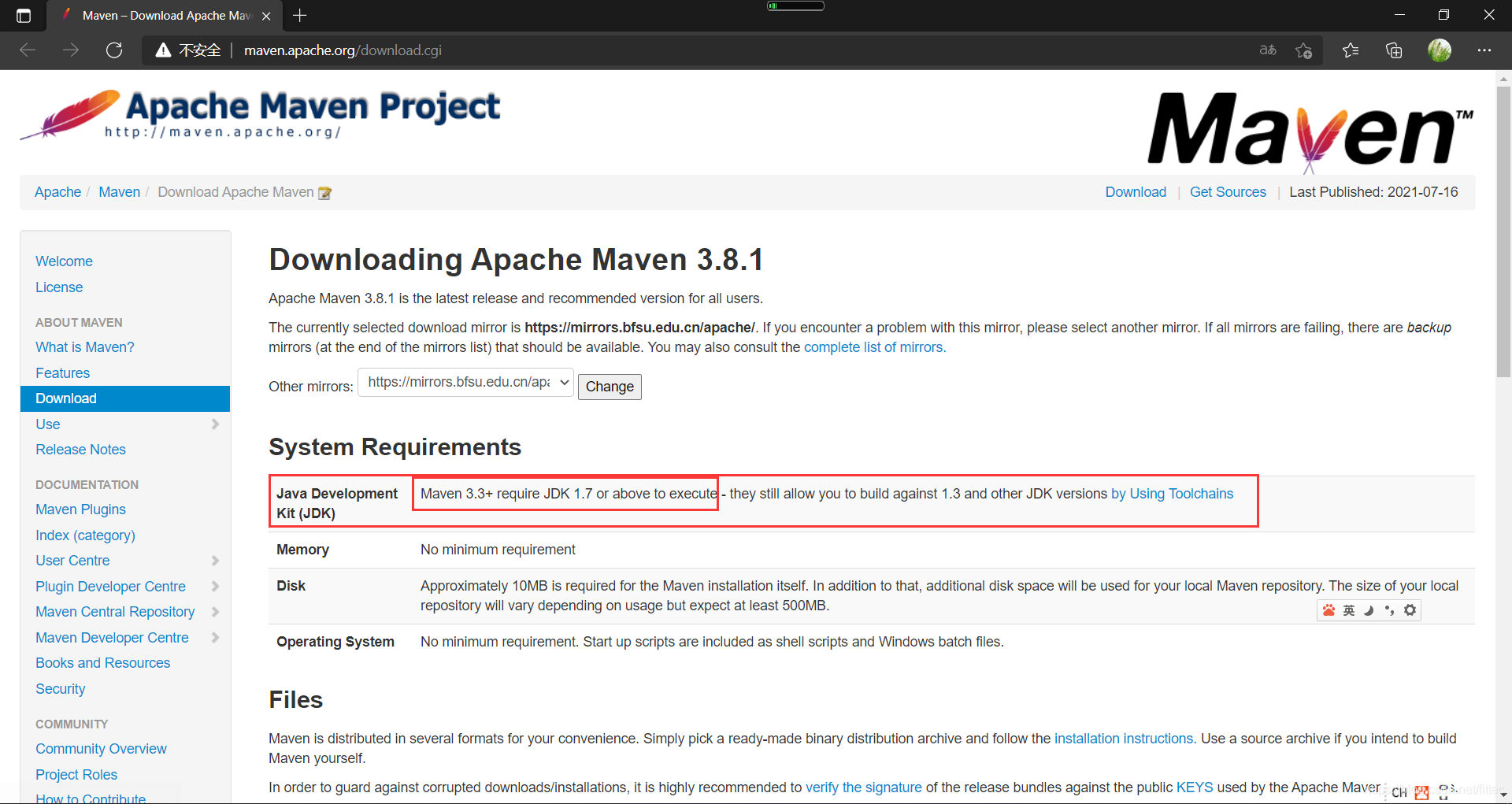
Task: Expand Plugin Developer Centre chevron
Action: tap(215, 587)
